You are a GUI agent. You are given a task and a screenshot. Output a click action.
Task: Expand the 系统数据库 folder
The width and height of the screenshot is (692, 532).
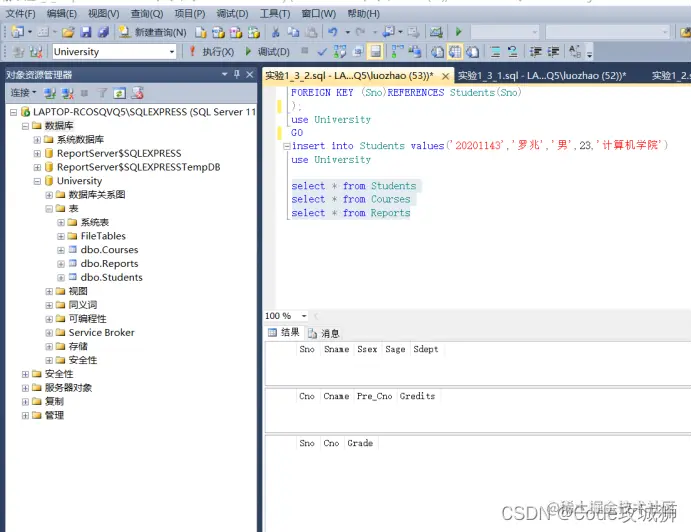(x=37, y=140)
